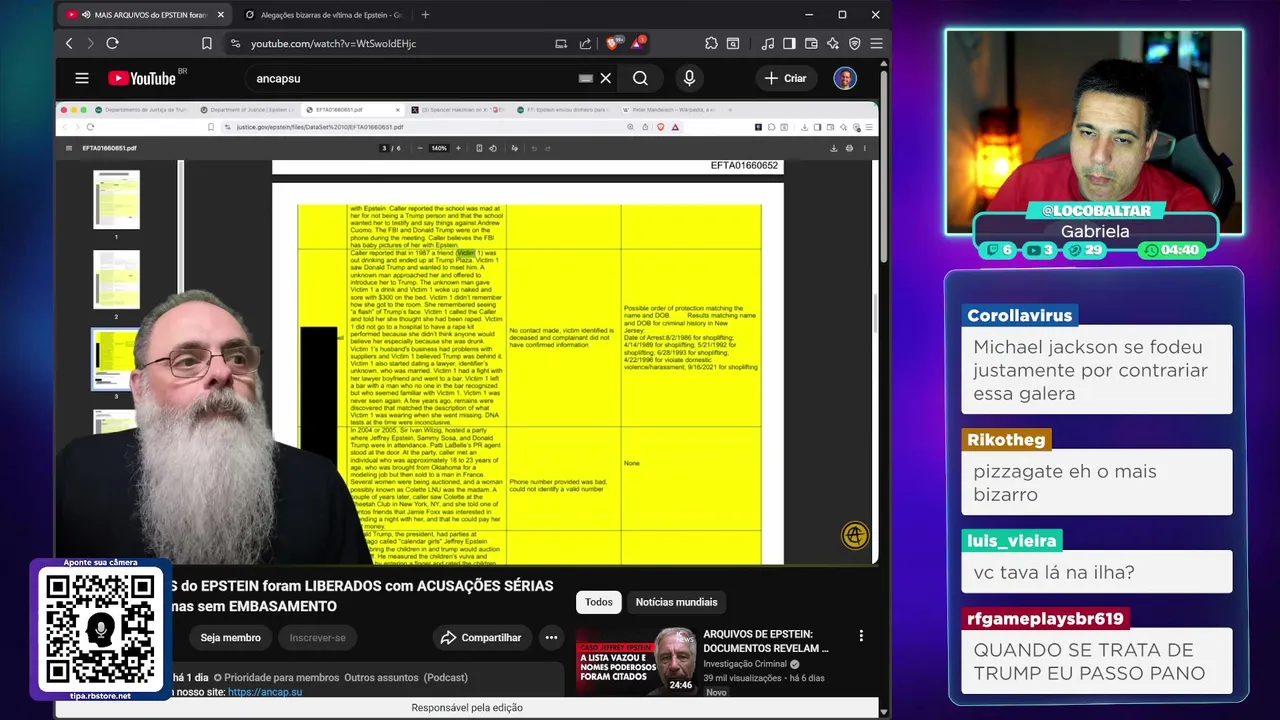Screen dimensions: 1280x720
Task: Start voice search with microphone
Action: coord(689,78)
